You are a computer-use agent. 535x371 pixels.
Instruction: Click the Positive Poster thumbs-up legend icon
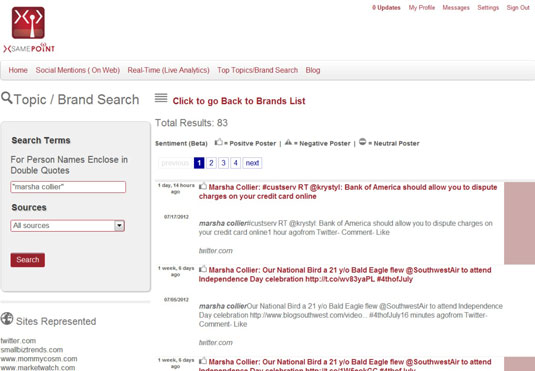coord(218,142)
